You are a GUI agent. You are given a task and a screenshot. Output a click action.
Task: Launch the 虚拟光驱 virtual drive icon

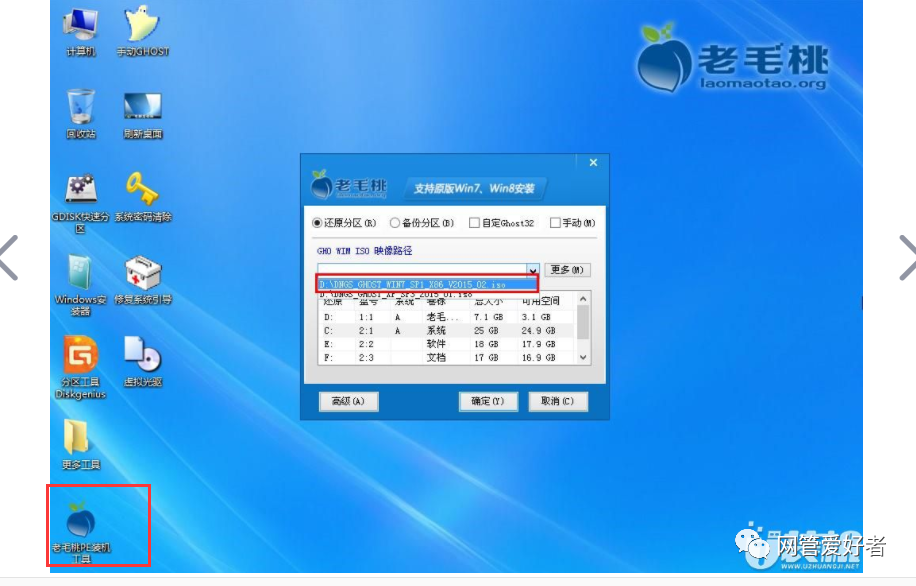coord(143,362)
